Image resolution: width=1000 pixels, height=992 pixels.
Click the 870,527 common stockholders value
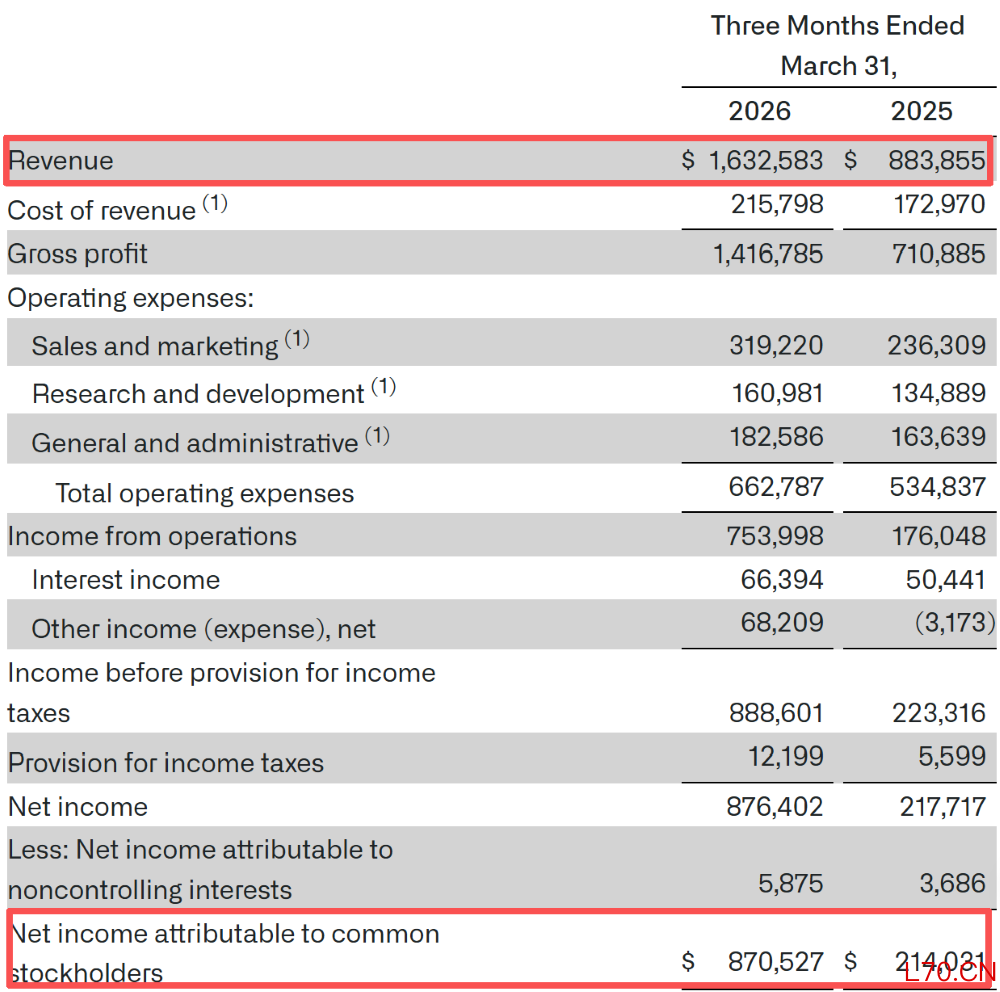coord(776,961)
